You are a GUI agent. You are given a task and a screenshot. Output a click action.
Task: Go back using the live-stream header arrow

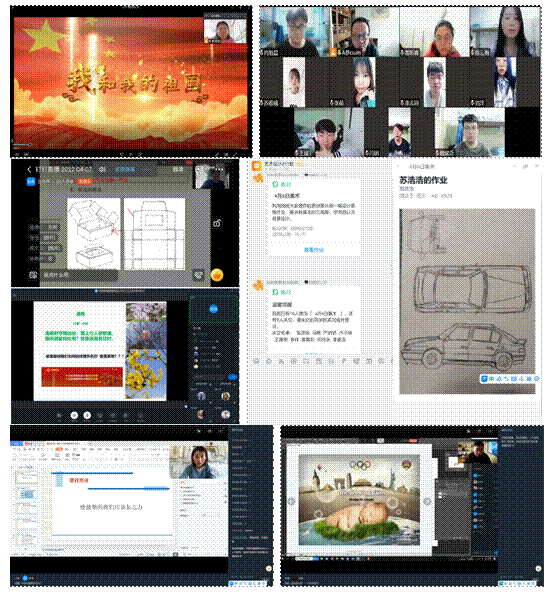tap(29, 170)
